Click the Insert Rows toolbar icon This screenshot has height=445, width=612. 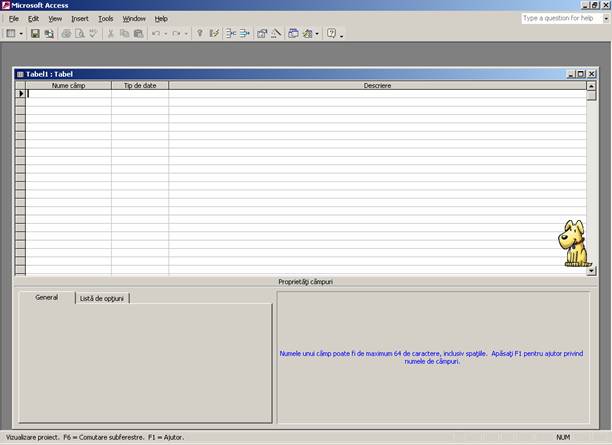pyautogui.click(x=230, y=34)
